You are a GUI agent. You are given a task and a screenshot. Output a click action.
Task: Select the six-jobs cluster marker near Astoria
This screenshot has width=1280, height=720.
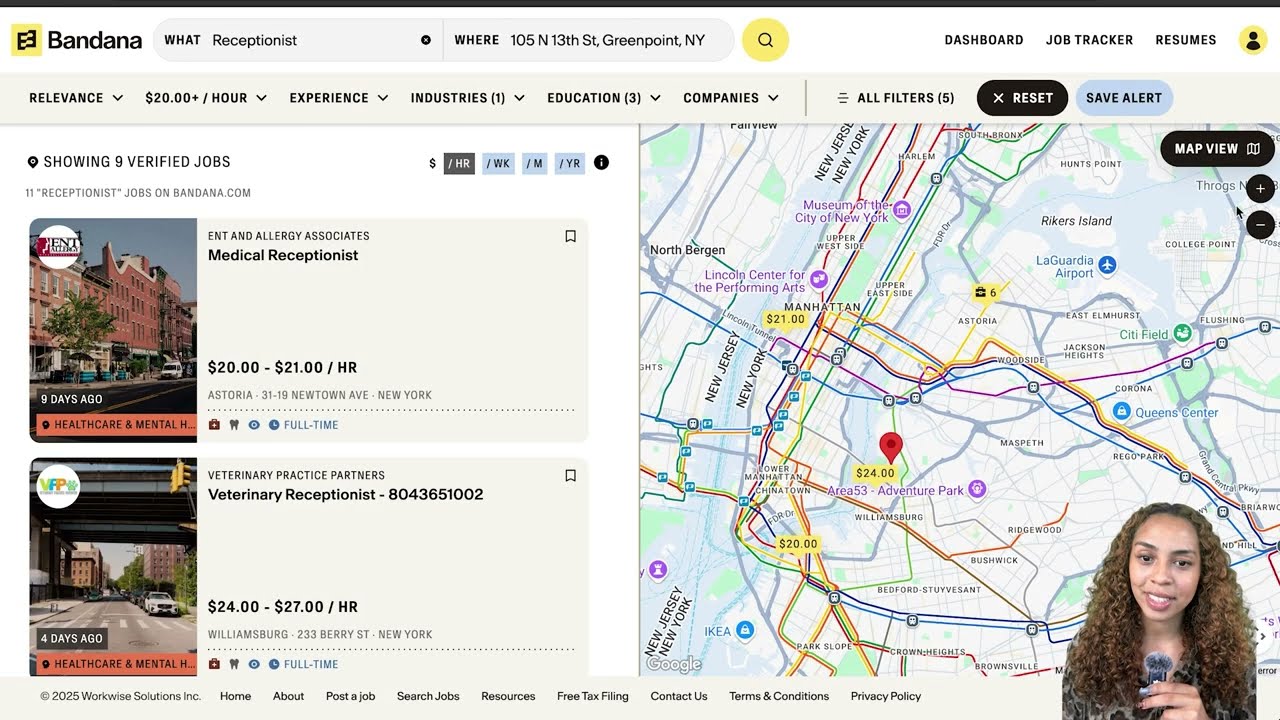pyautogui.click(x=986, y=292)
